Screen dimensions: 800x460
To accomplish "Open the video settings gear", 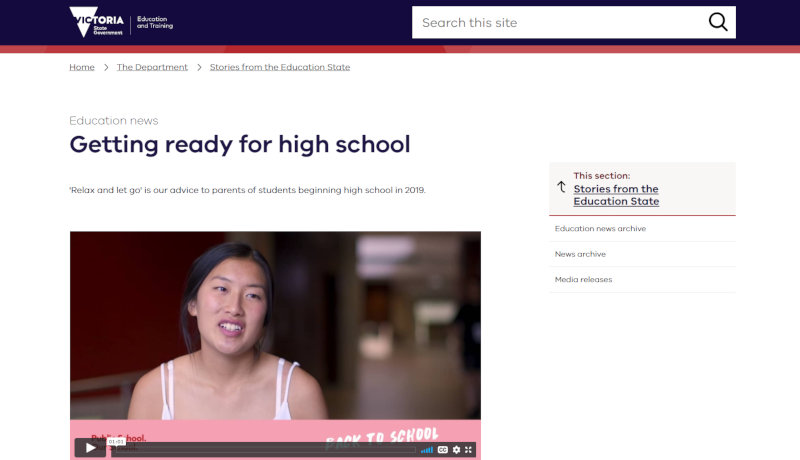I will tap(456, 450).
